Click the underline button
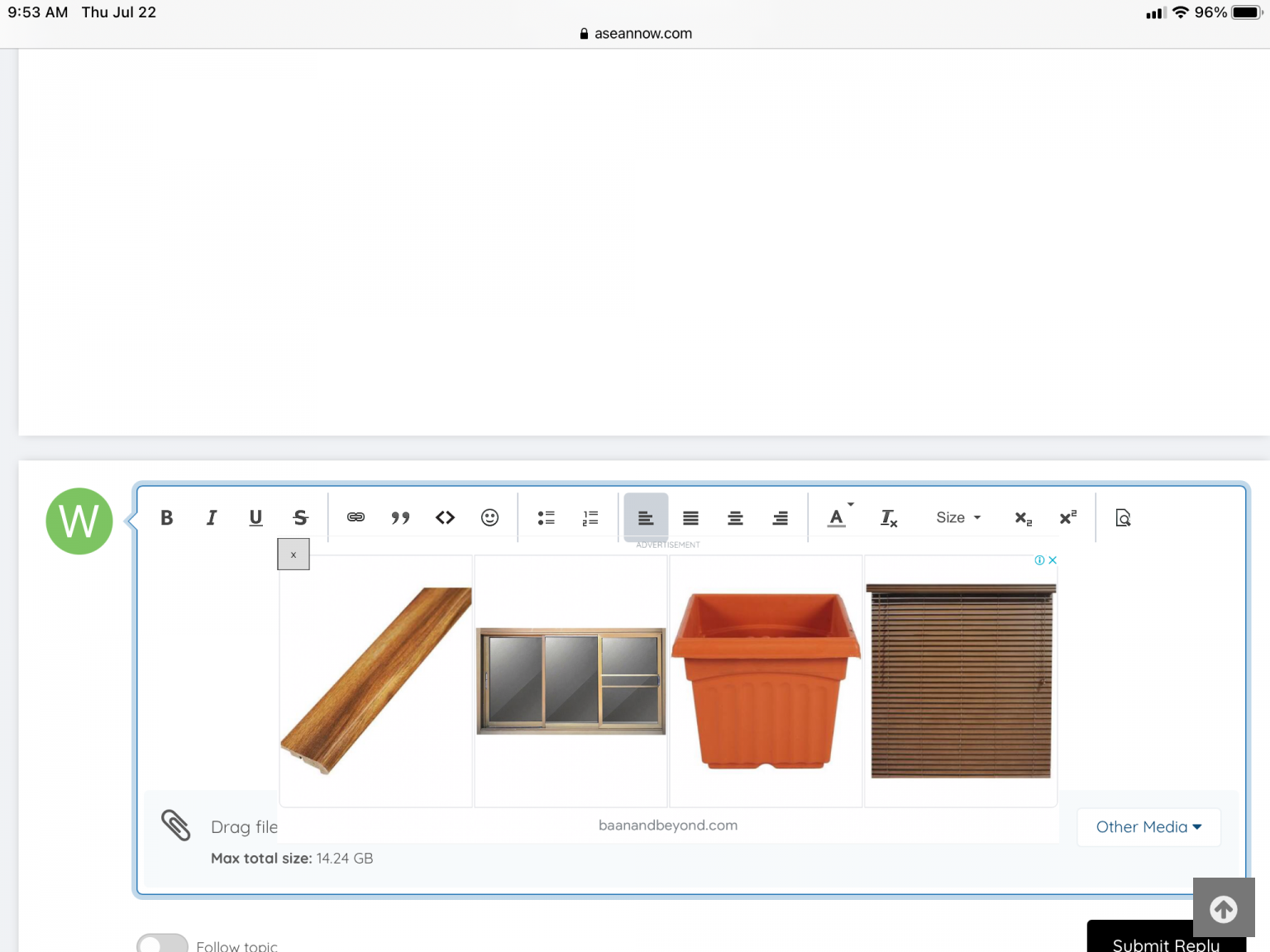 [255, 518]
